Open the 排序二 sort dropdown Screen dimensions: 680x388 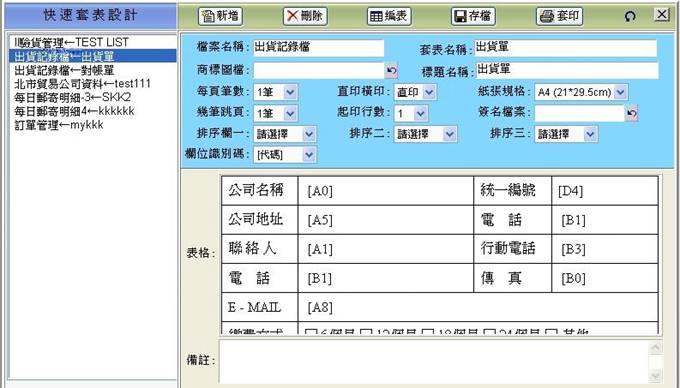(x=425, y=134)
